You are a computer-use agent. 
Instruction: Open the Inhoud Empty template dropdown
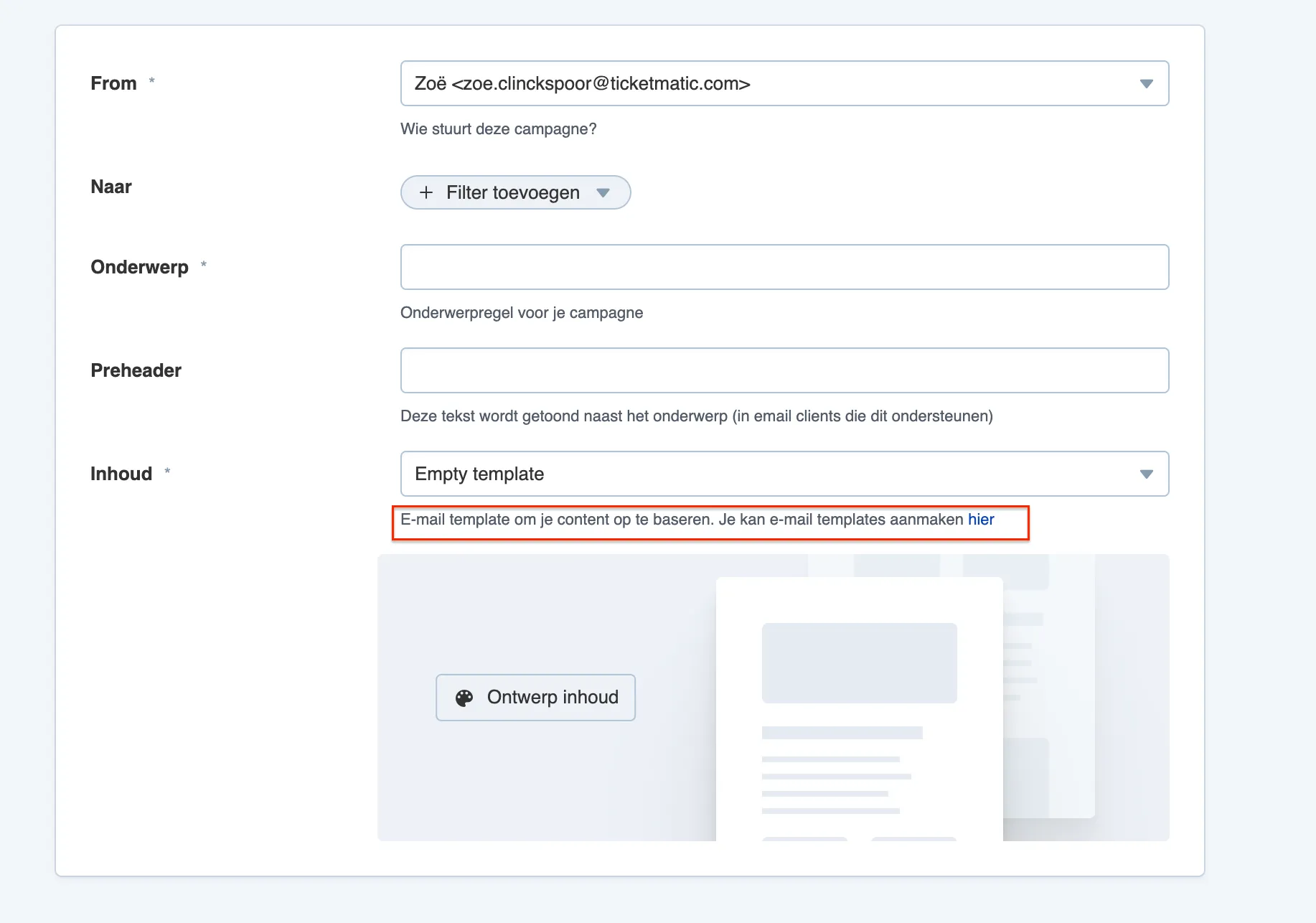click(x=784, y=474)
